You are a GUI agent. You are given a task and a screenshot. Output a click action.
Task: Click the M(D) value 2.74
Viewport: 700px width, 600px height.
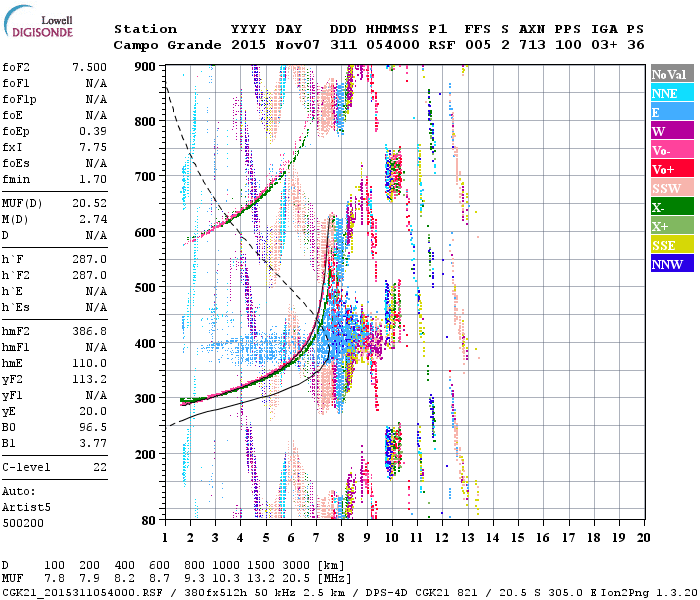(93, 219)
